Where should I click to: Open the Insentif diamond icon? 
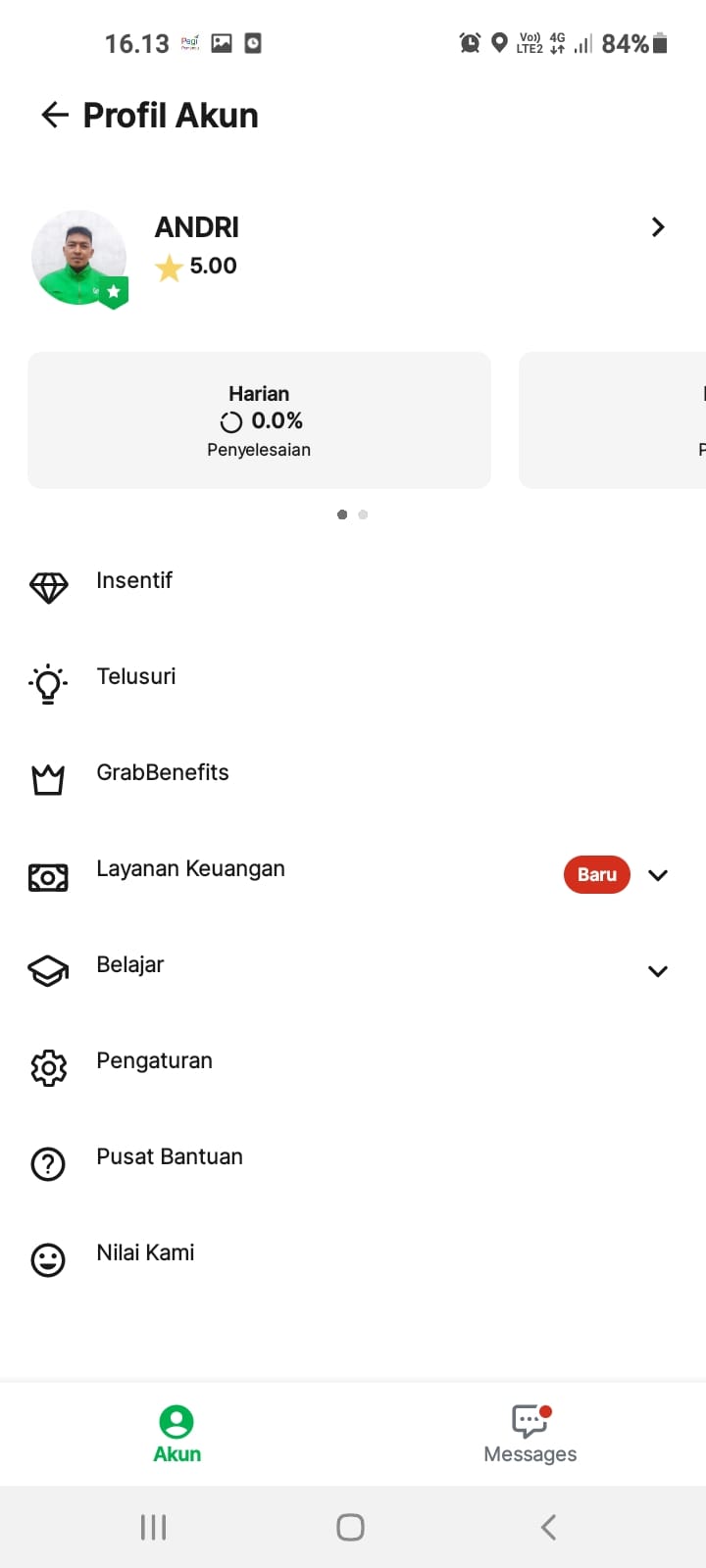tap(48, 587)
